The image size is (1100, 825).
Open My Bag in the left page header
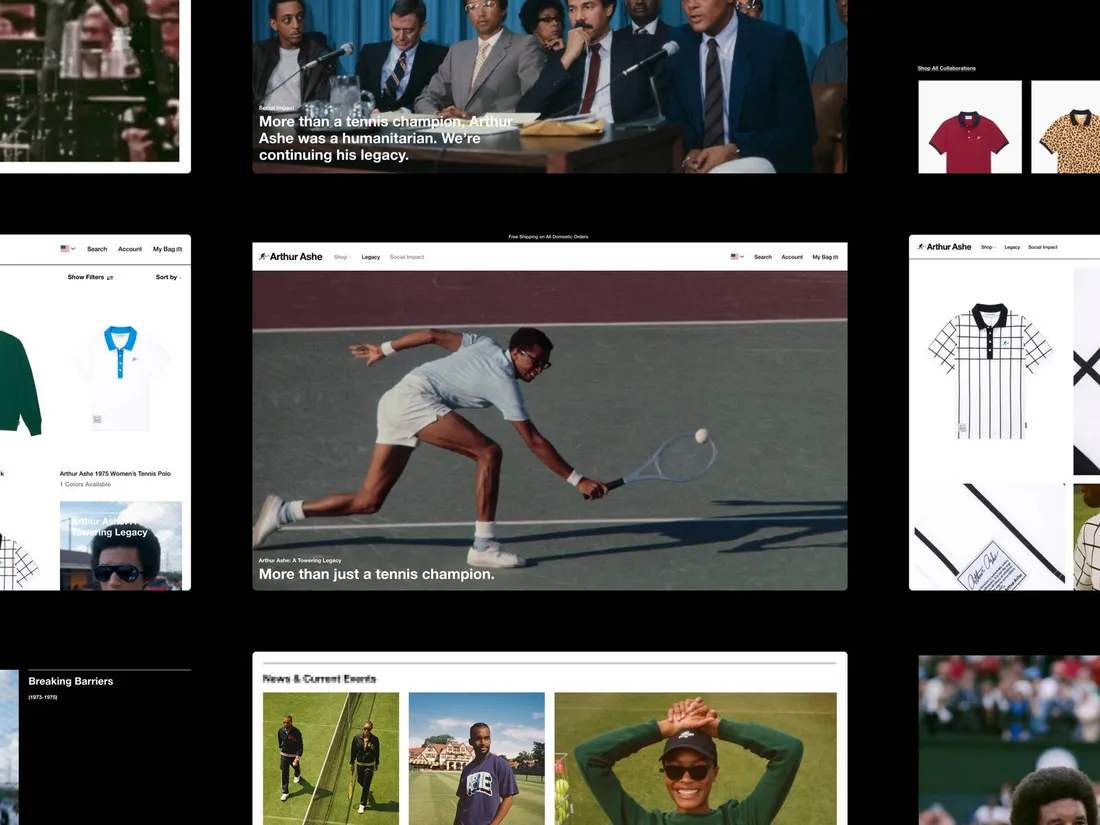coord(168,249)
